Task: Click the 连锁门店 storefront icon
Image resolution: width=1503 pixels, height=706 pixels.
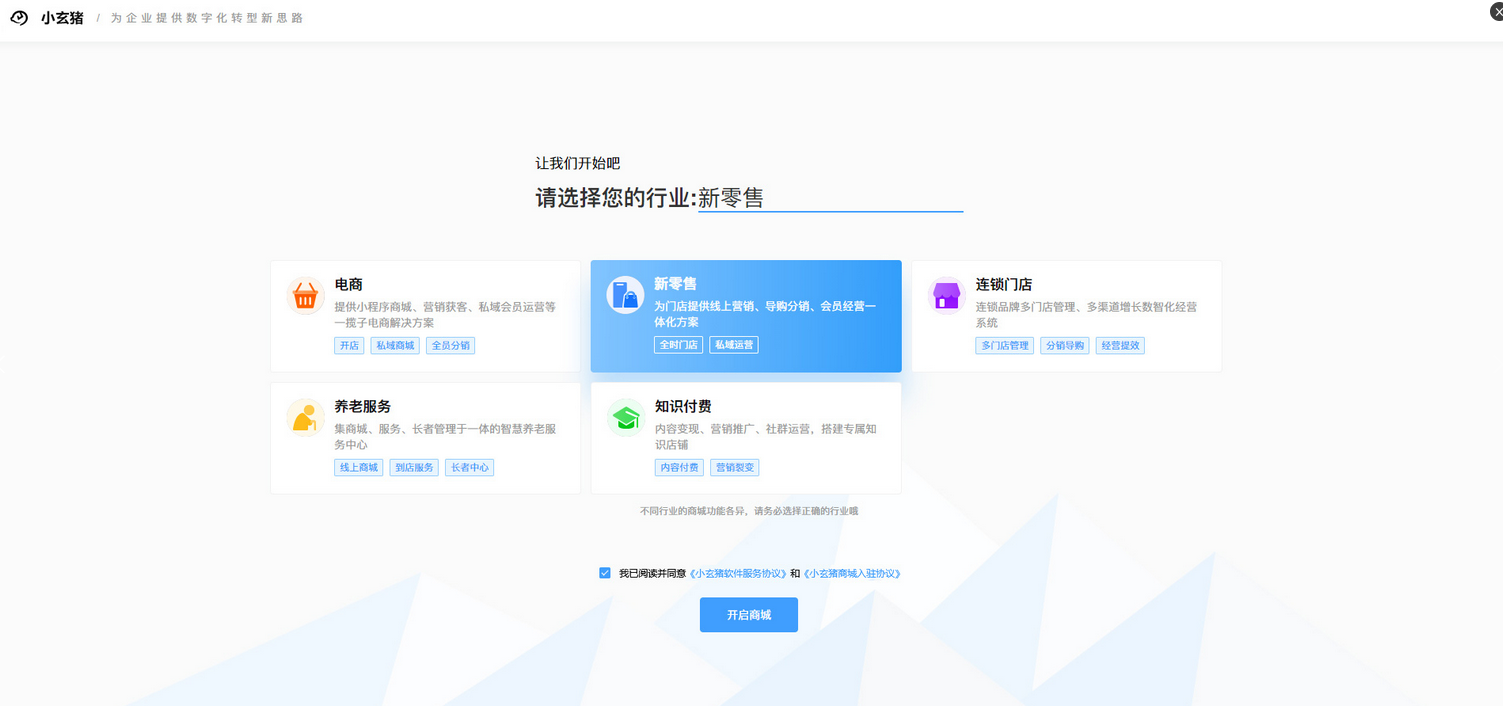Action: [945, 295]
